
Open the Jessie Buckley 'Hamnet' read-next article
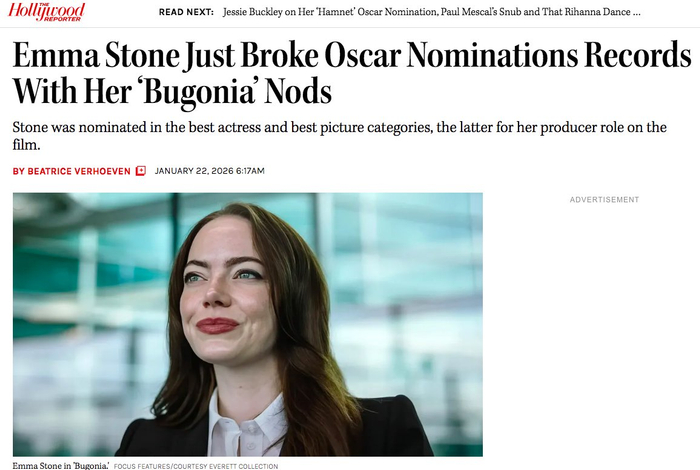400,13
